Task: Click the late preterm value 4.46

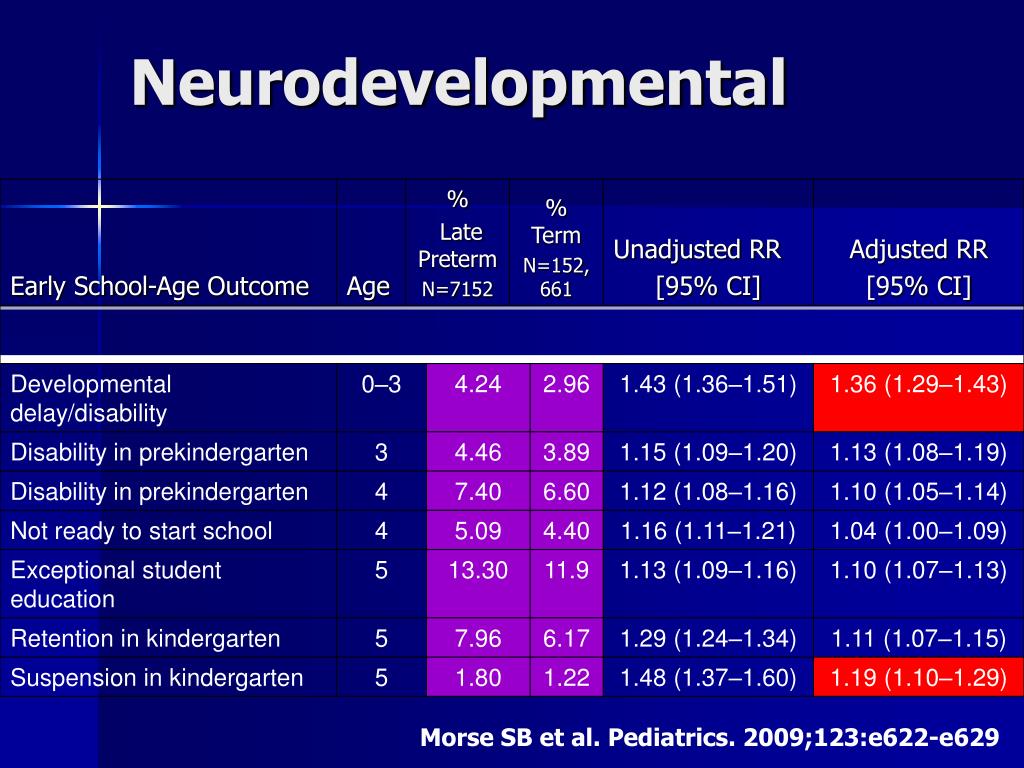Action: 478,453
